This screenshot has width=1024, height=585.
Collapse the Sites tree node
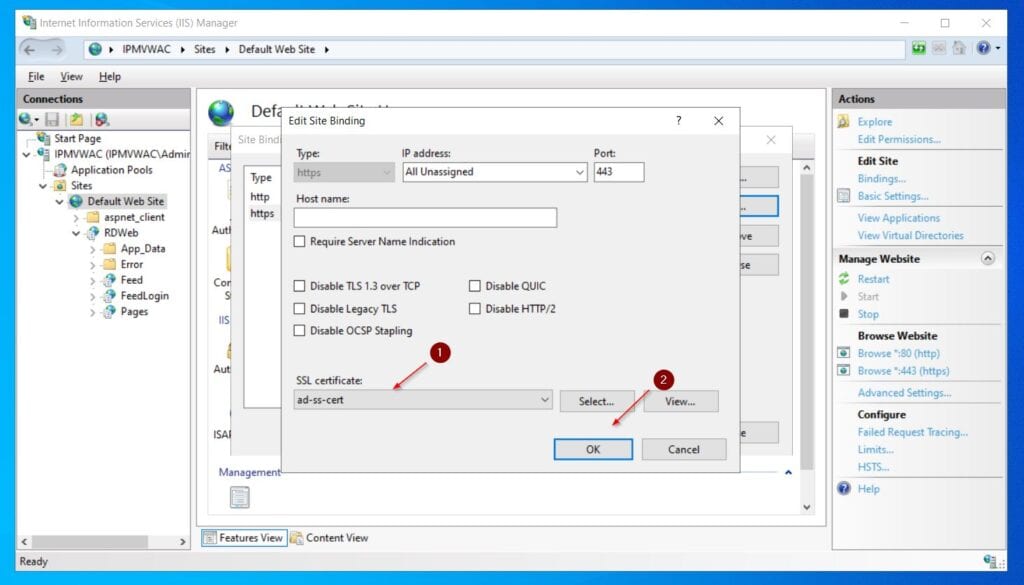[x=43, y=186]
